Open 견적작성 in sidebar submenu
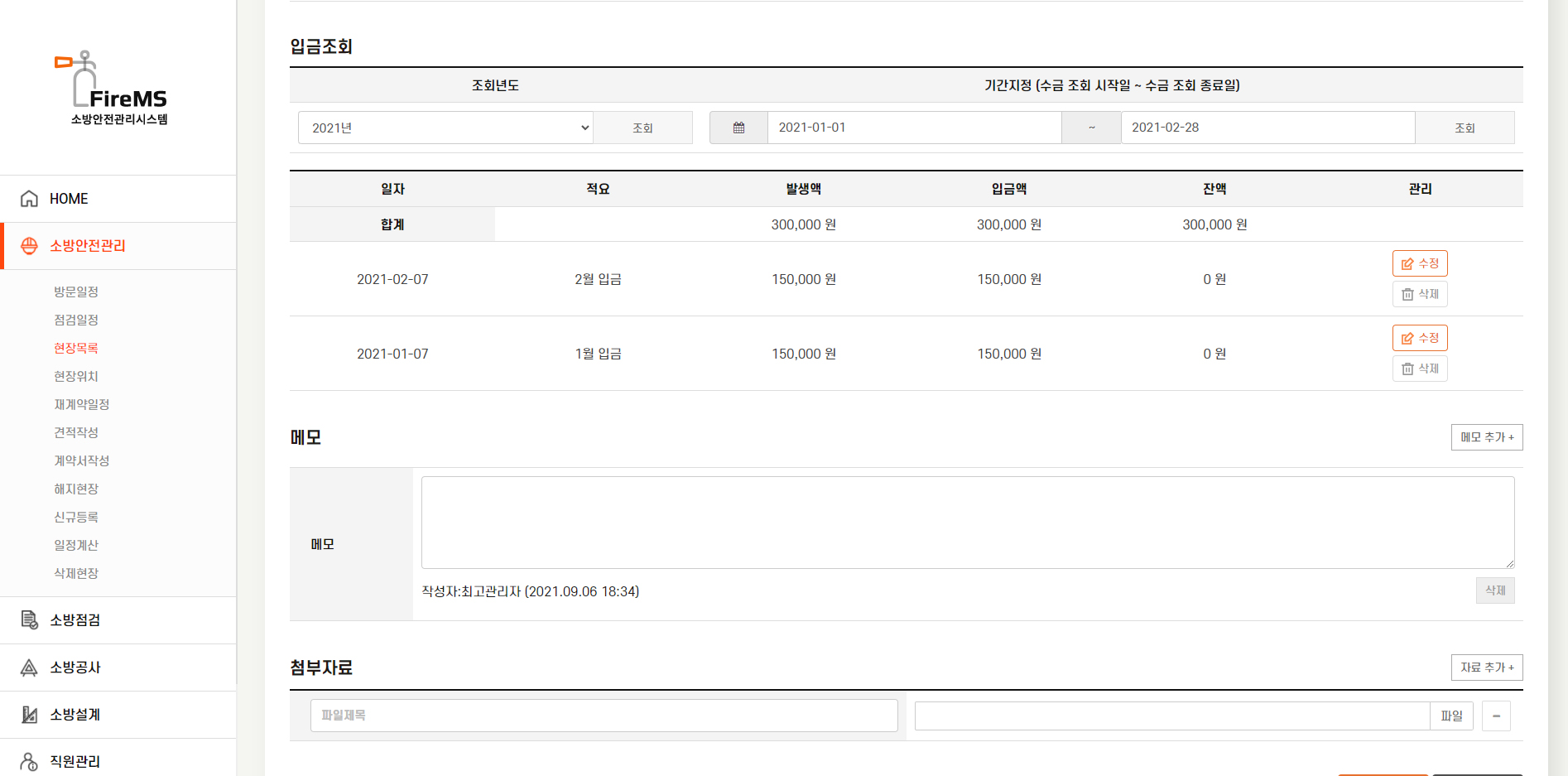This screenshot has height=776, width=1568. pos(76,433)
